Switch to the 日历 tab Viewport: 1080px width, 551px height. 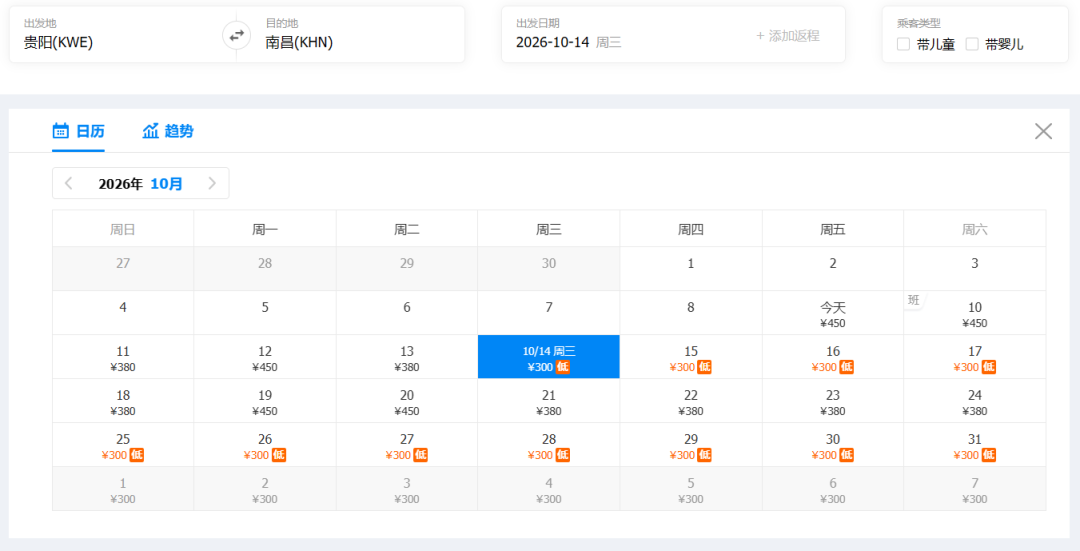79,131
